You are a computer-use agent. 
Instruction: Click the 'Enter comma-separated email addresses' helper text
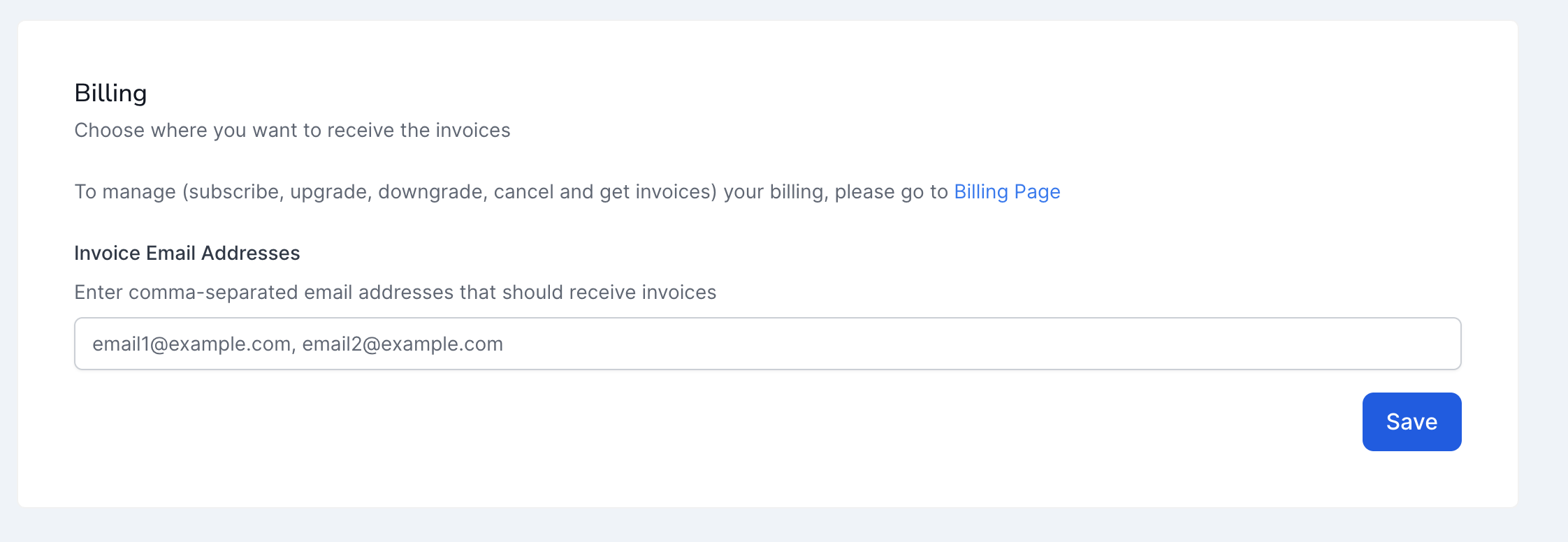pyautogui.click(x=395, y=292)
